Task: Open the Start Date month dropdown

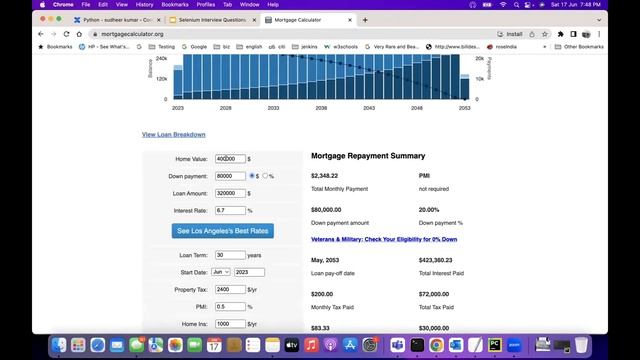Action: (x=221, y=272)
